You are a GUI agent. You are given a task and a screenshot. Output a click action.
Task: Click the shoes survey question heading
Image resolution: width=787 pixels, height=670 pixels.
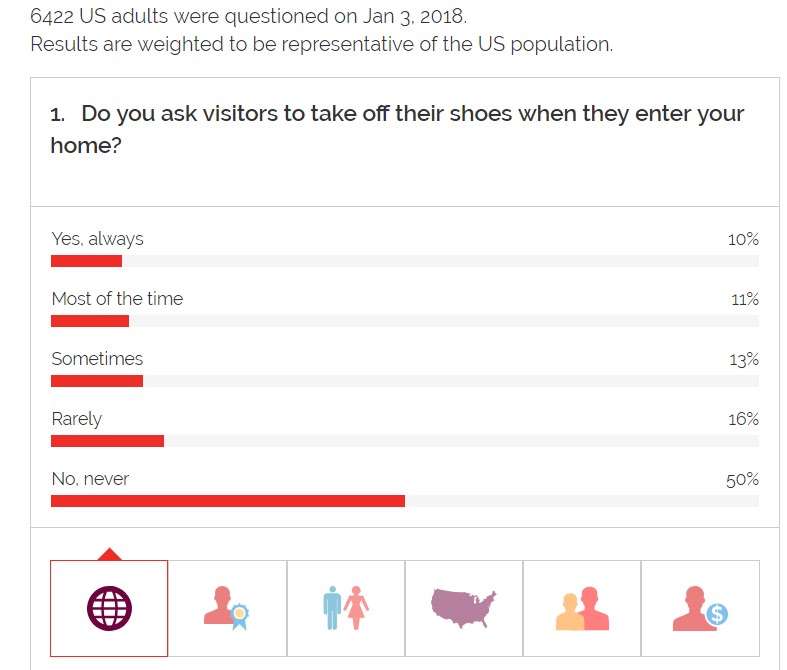[397, 128]
